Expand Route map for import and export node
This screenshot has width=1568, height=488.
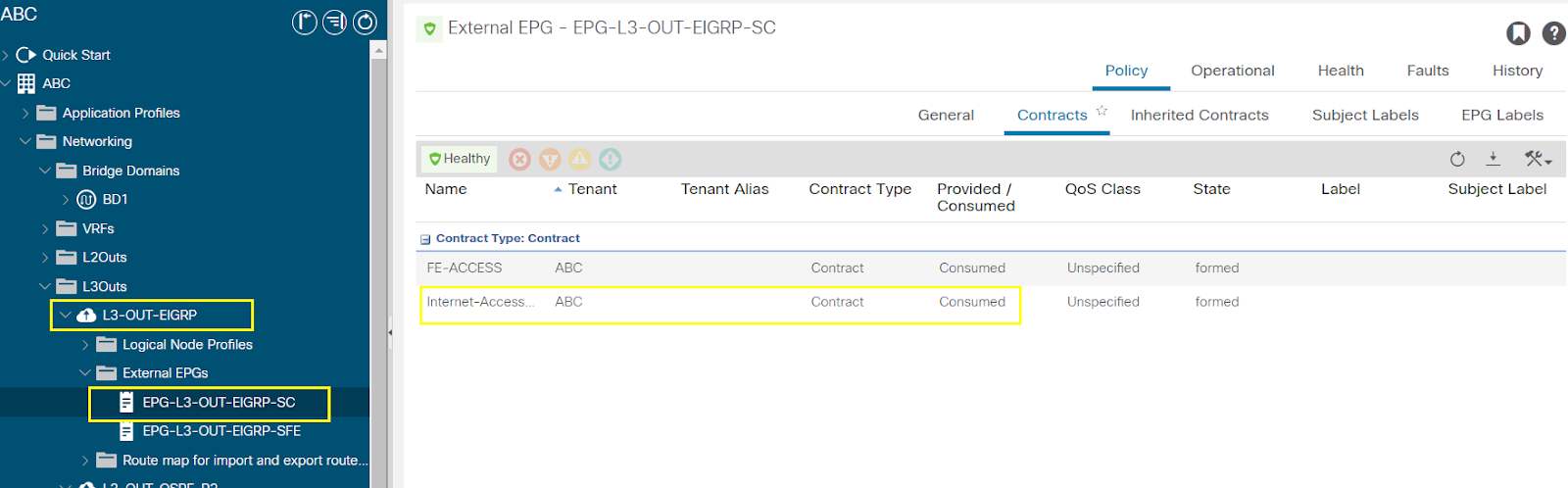pos(85,460)
